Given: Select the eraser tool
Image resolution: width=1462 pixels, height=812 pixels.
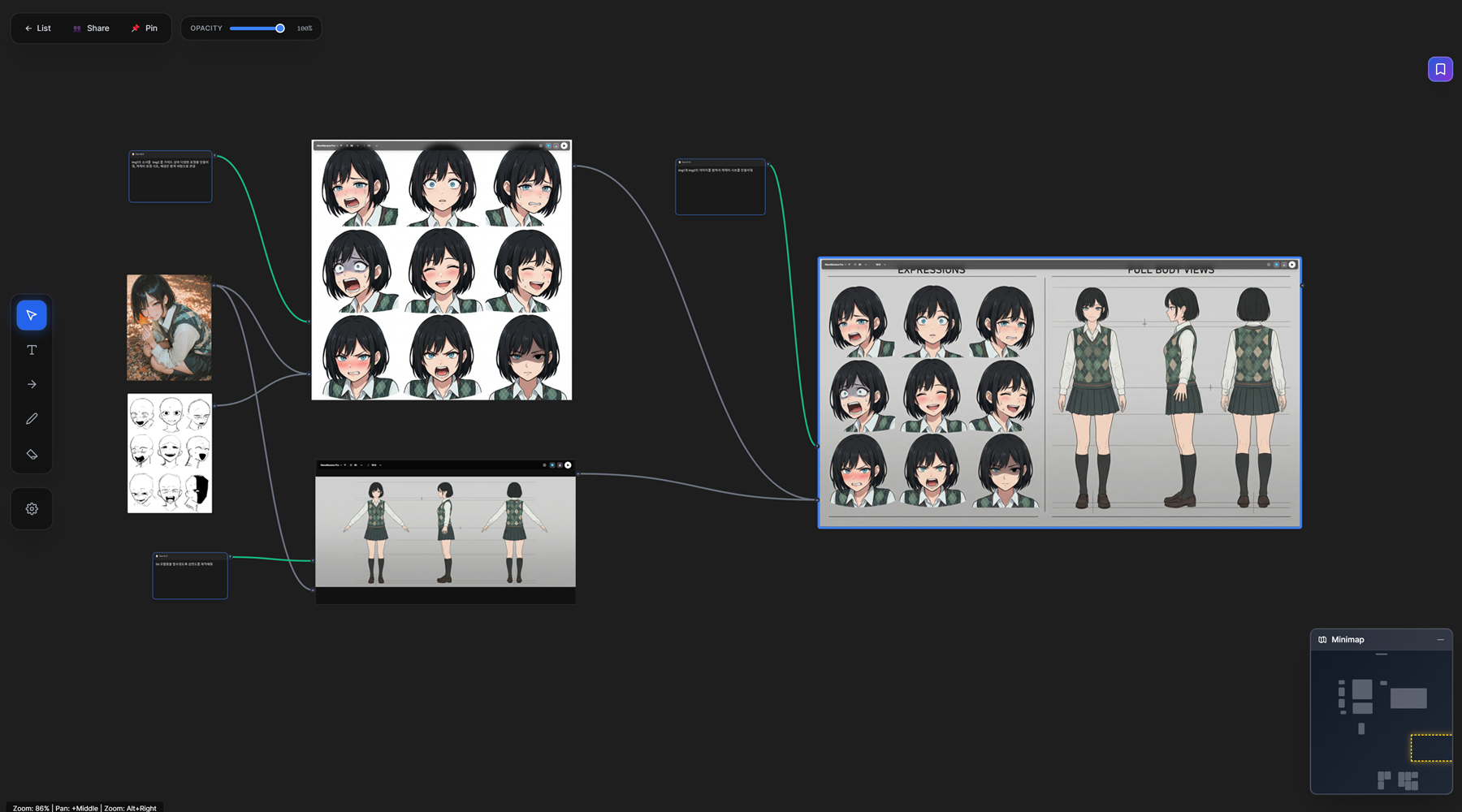Looking at the screenshot, I should tap(32, 454).
